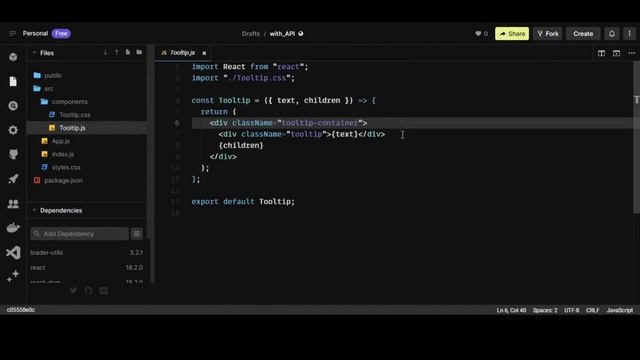Open the Settings gear in sidebar

(13, 130)
